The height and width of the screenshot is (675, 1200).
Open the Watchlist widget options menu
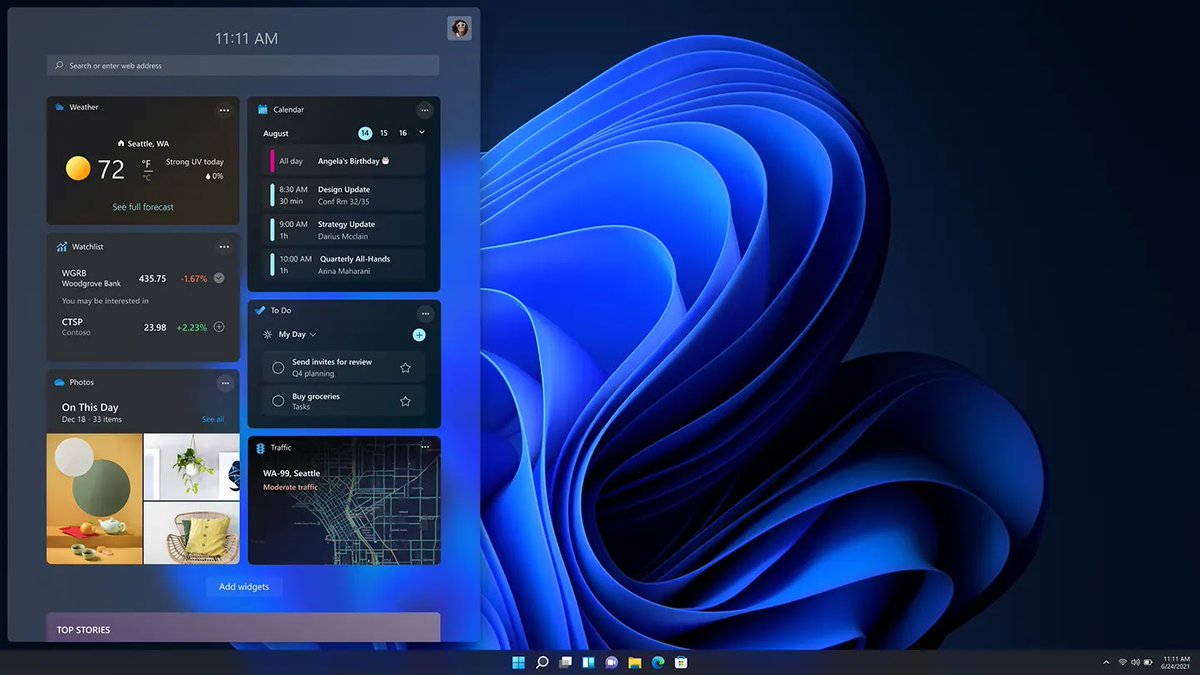[x=224, y=247]
